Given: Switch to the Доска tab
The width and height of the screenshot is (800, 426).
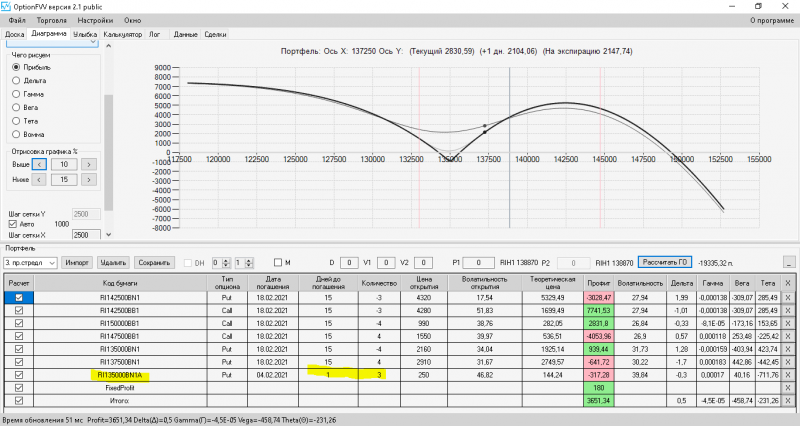Looking at the screenshot, I should 14,34.
